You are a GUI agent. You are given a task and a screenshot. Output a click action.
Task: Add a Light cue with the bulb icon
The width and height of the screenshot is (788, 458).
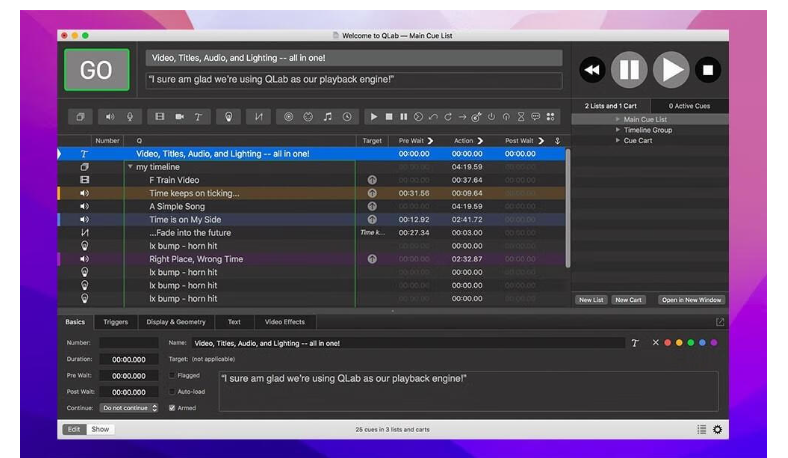click(229, 117)
